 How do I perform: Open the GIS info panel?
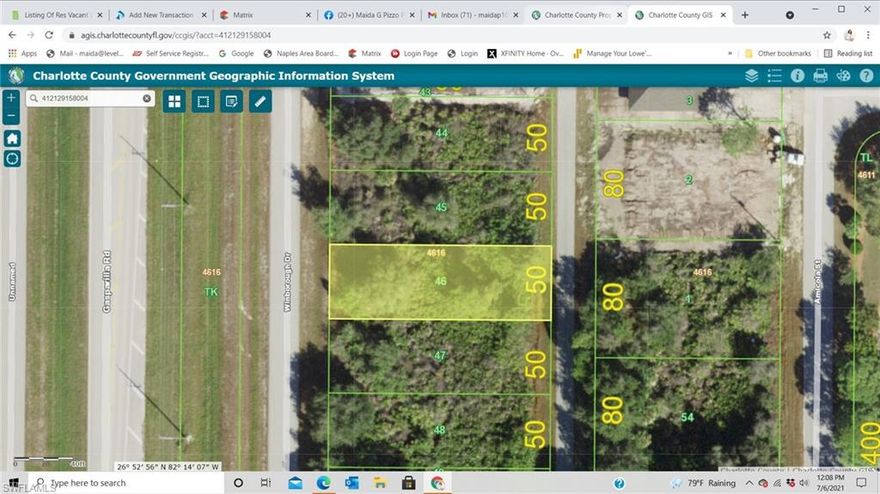click(x=798, y=76)
